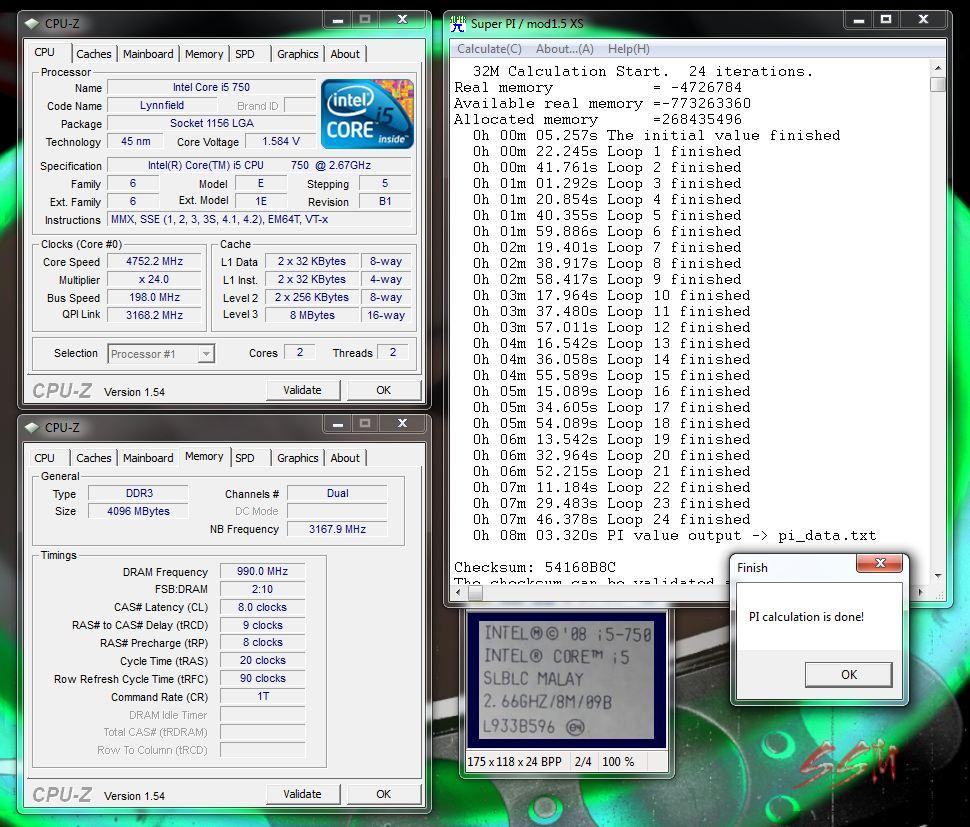The height and width of the screenshot is (827, 970).
Task: Open Graphics tab in top CPU-Z window
Action: click(298, 54)
